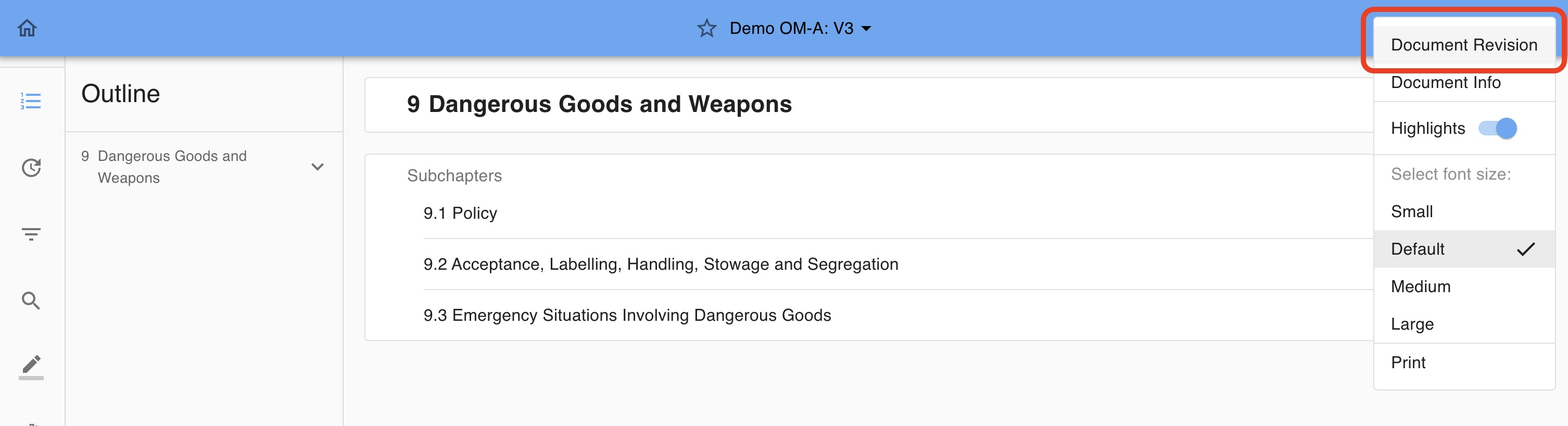Favorite the document with the star icon
The height and width of the screenshot is (426, 1568).
[x=706, y=28]
